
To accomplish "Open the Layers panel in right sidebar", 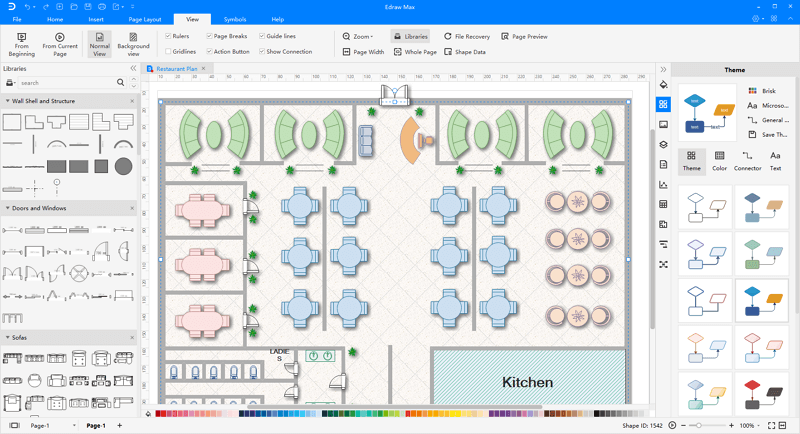I will pos(663,144).
